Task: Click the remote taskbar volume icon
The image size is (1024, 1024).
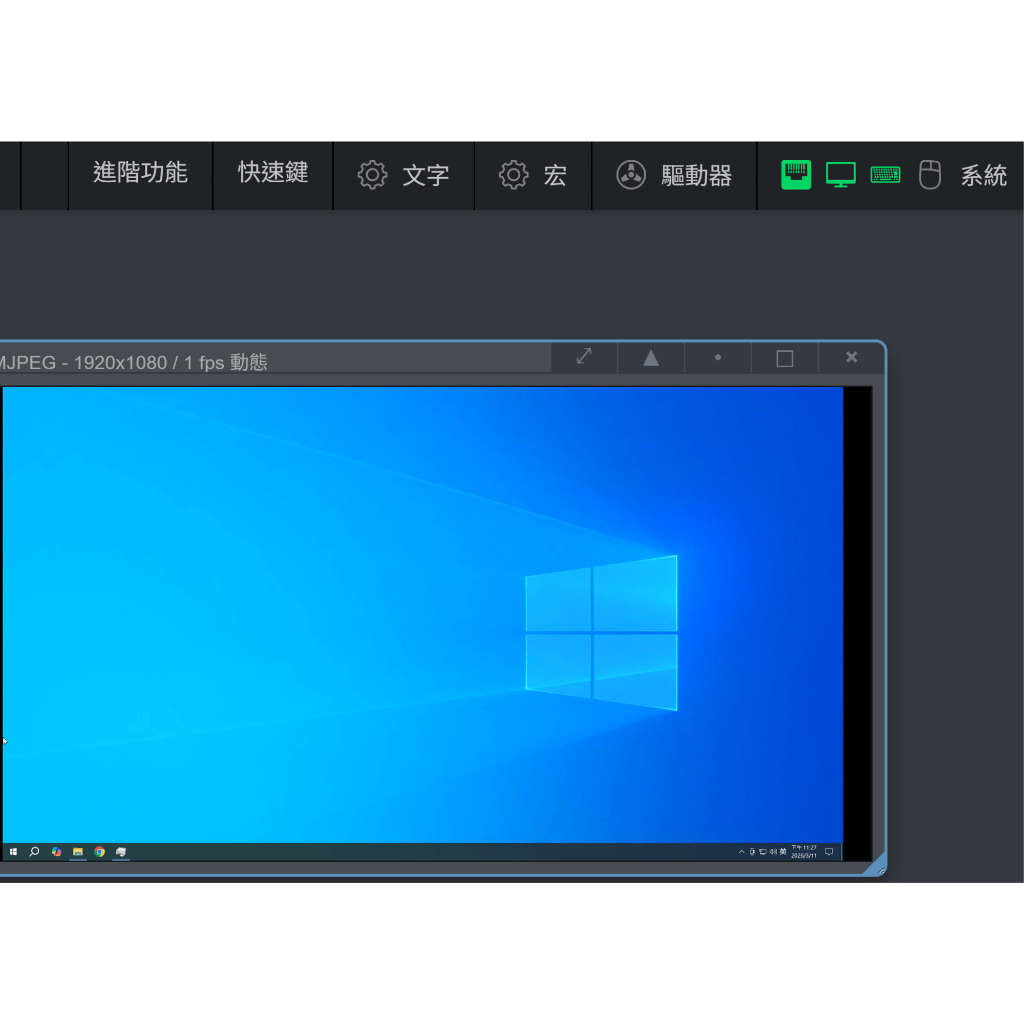Action: (773, 852)
